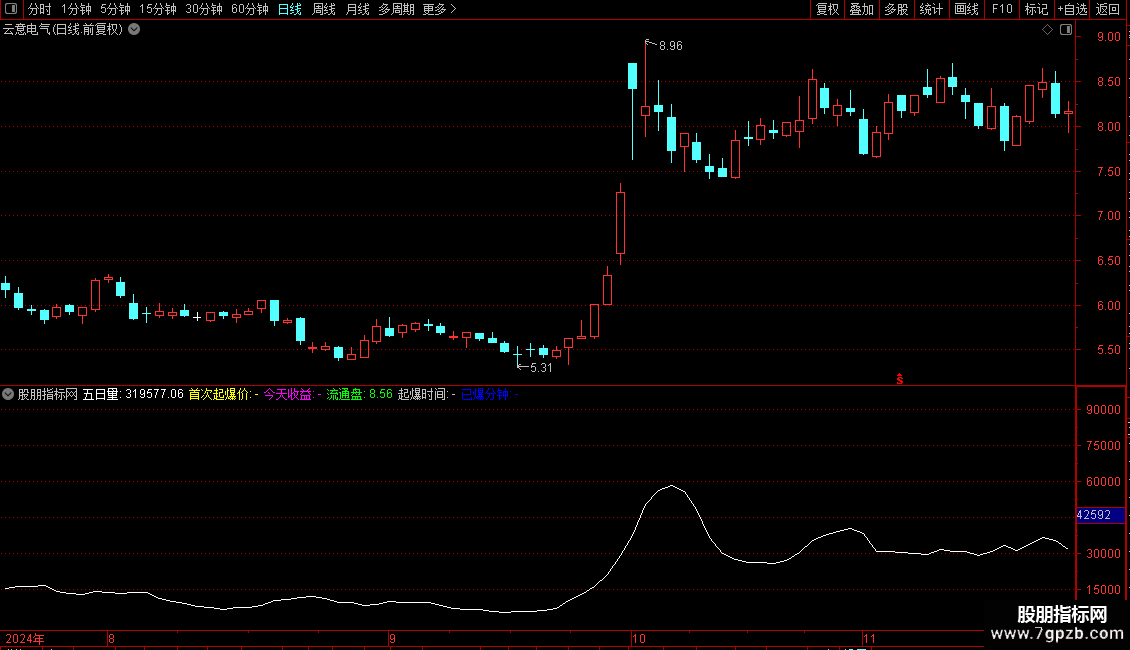The width and height of the screenshot is (1130, 650).
Task: Click the 7.50 price axis label
Action: (1108, 172)
